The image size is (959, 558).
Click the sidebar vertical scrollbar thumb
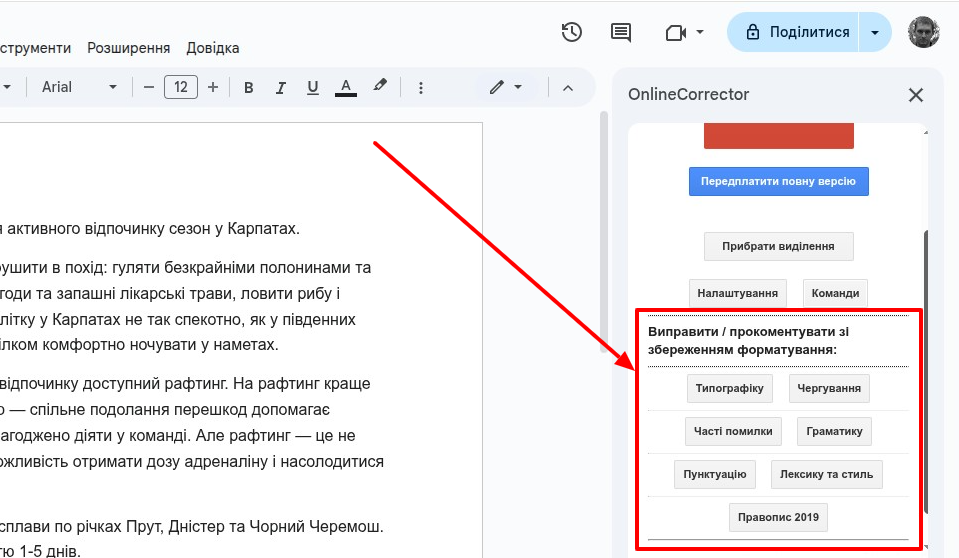pyautogui.click(x=926, y=371)
